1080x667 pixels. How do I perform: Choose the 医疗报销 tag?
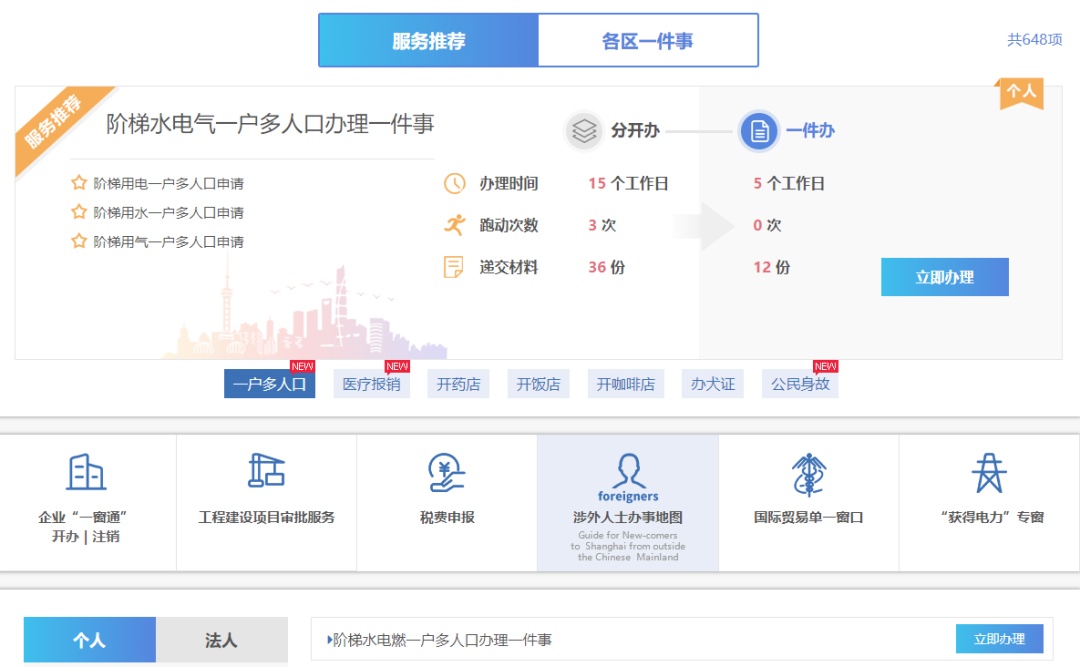[371, 384]
